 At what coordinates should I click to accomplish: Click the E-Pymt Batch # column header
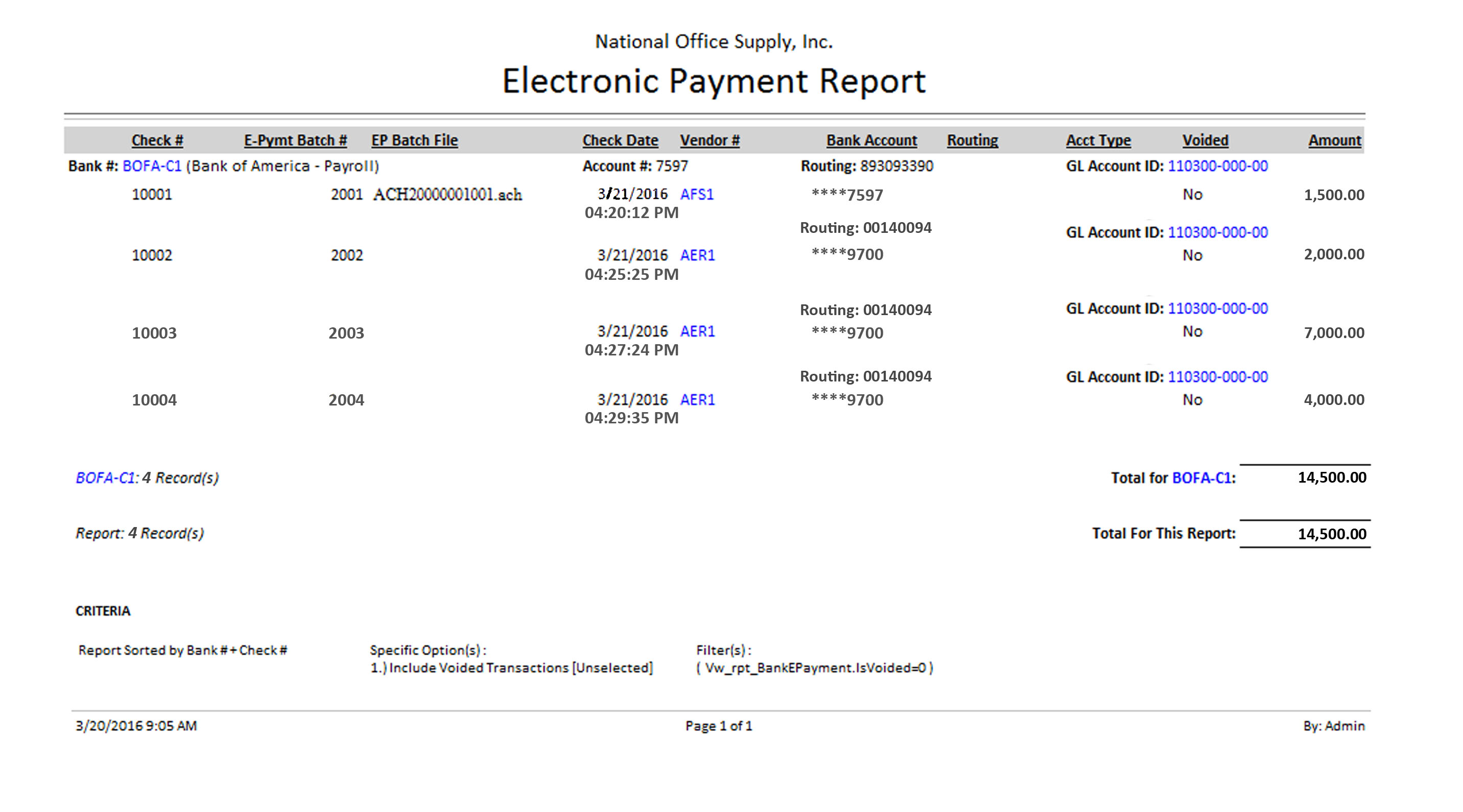click(295, 140)
